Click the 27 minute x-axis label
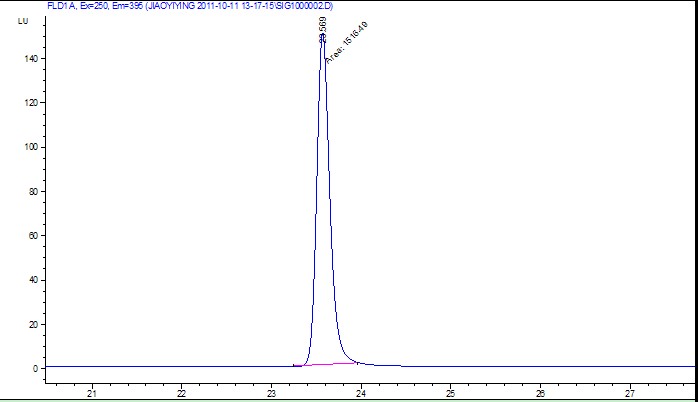Image resolution: width=698 pixels, height=402 pixels. [x=630, y=394]
